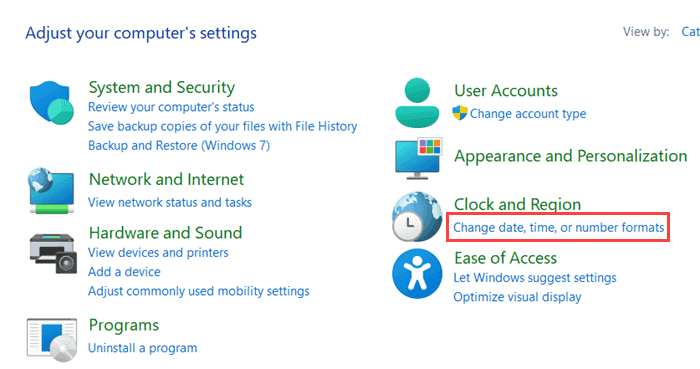Click the Programs disc icon
The image size is (700, 369).
[x=52, y=340]
